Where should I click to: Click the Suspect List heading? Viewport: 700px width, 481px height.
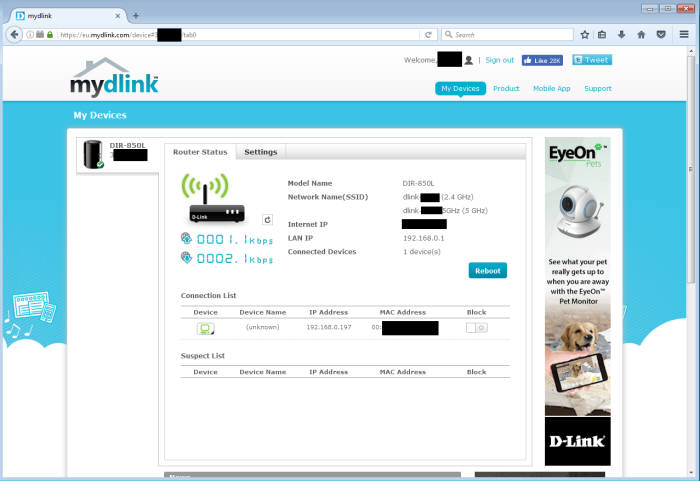click(x=203, y=356)
